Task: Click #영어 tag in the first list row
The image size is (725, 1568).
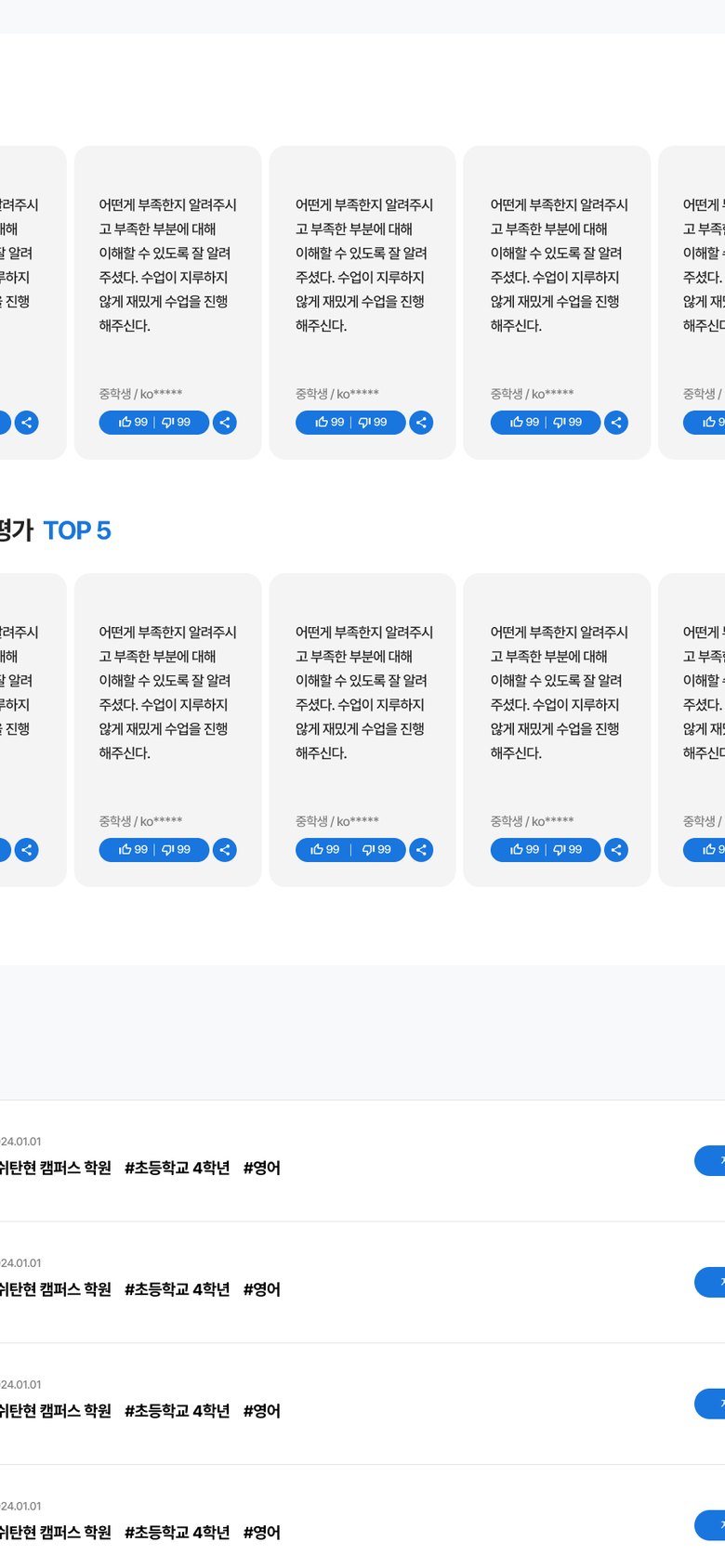Action: coord(262,1168)
